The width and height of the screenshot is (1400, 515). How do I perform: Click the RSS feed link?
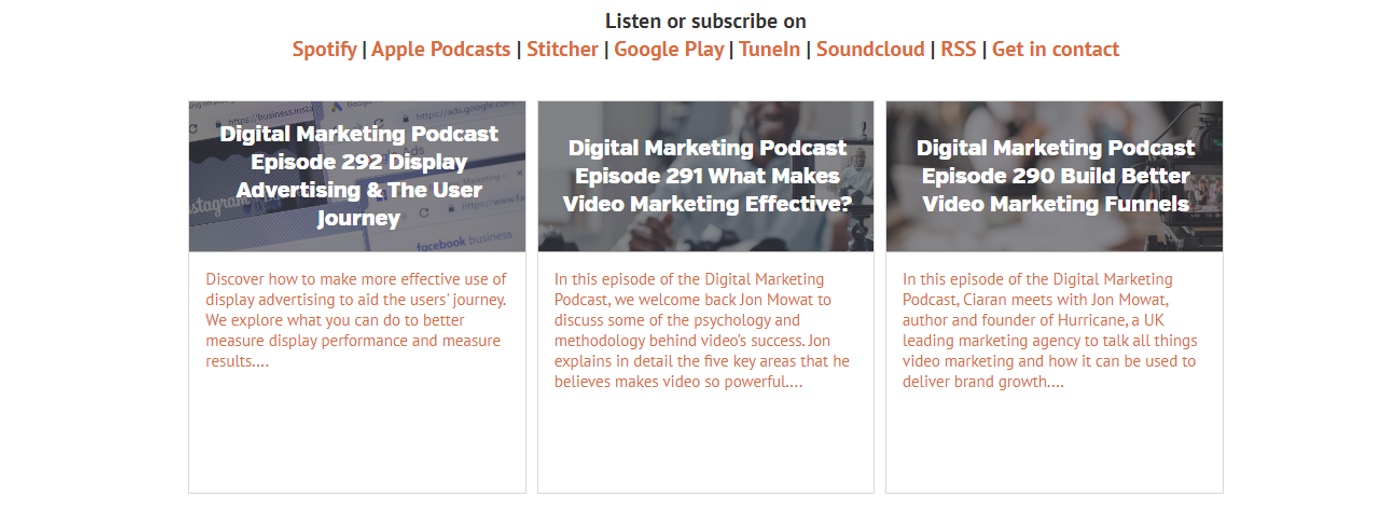click(x=958, y=49)
